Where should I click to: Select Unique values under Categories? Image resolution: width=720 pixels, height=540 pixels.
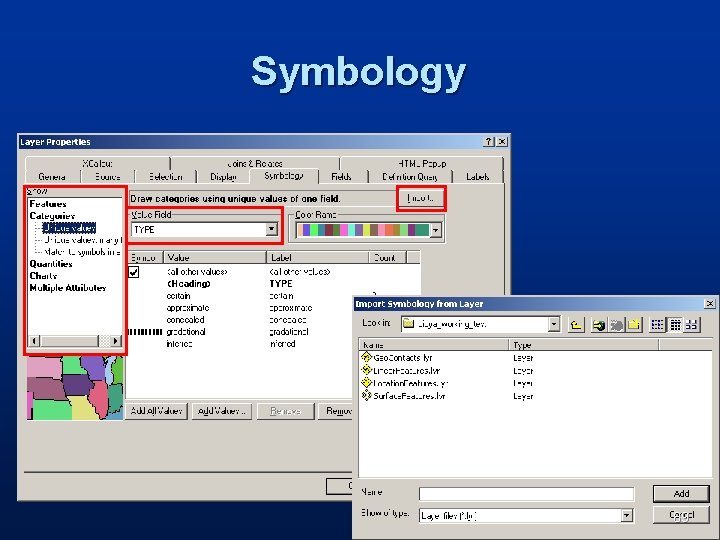pos(69,228)
